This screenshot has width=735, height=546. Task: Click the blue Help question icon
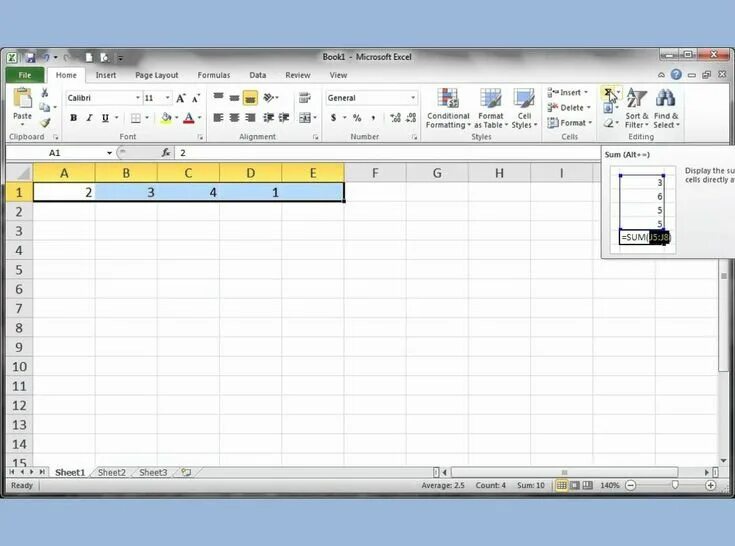click(x=676, y=75)
